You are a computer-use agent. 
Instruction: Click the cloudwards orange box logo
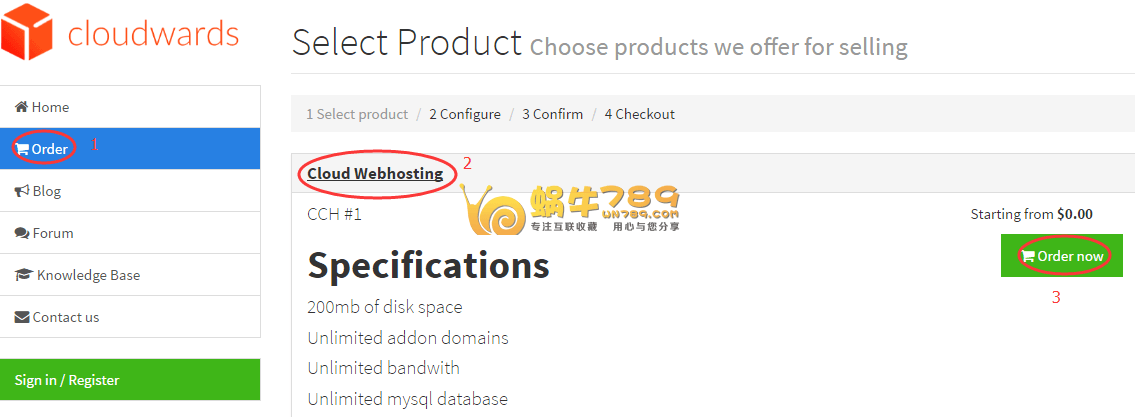27,31
